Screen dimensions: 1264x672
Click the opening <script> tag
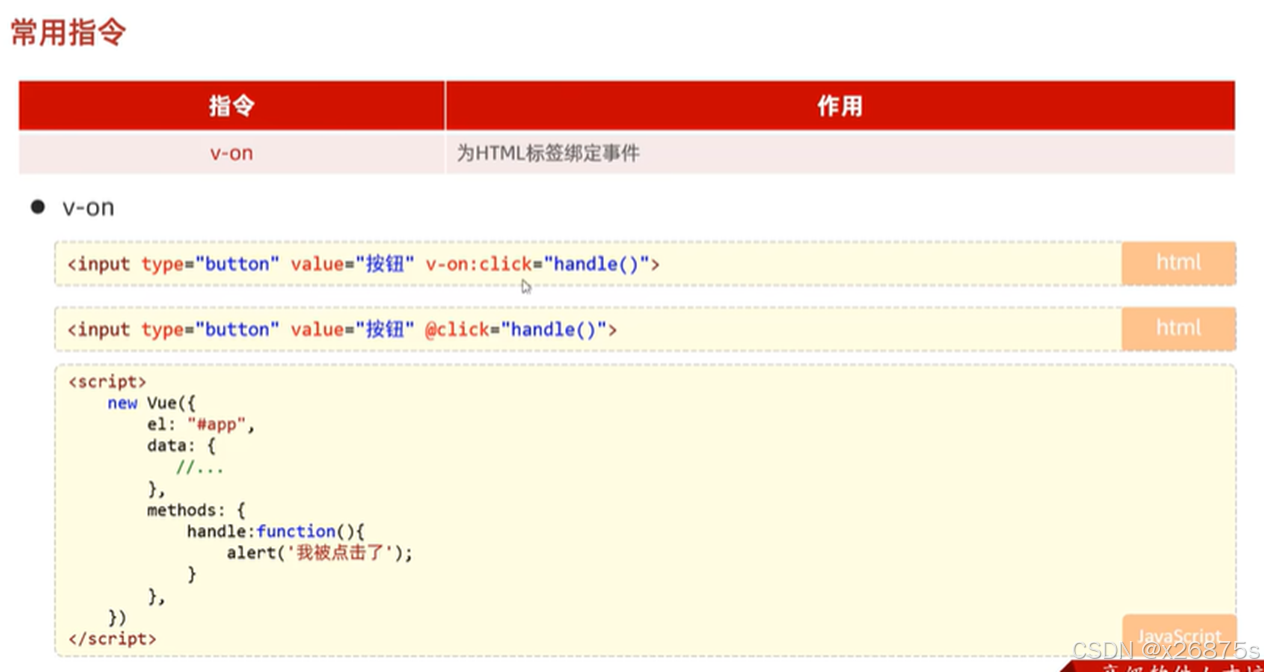[107, 382]
